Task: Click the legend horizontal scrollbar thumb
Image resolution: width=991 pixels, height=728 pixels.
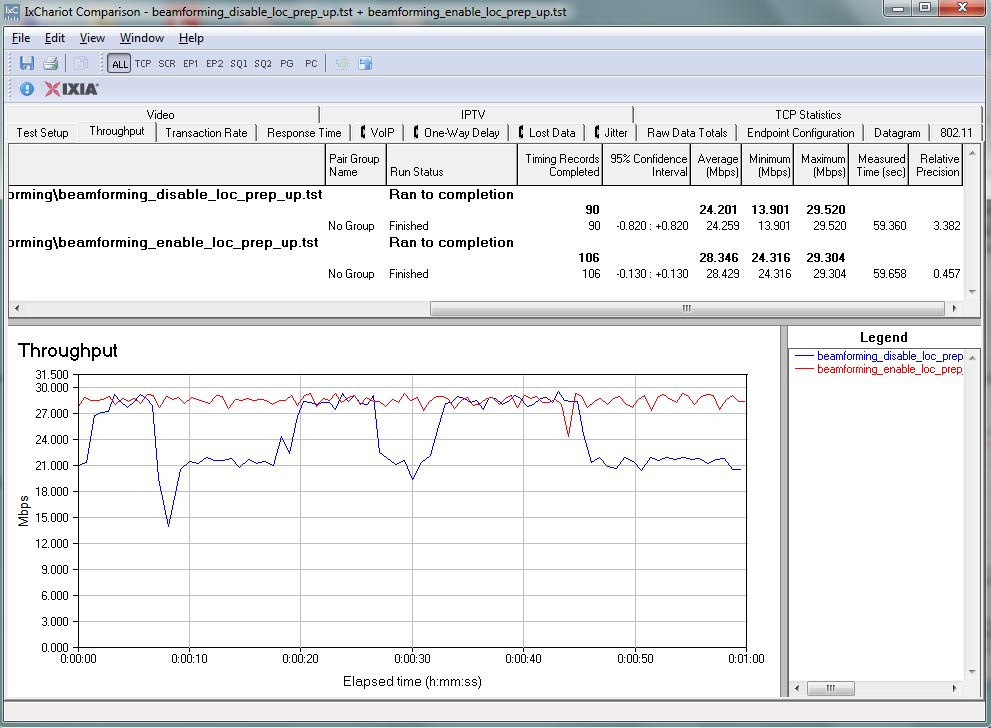Action: tap(830, 688)
